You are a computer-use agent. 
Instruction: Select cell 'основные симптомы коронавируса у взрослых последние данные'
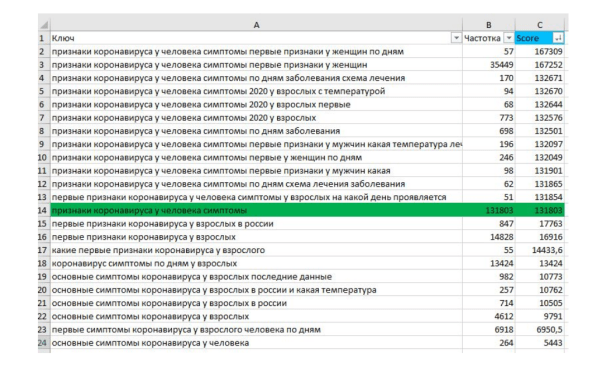(x=256, y=276)
